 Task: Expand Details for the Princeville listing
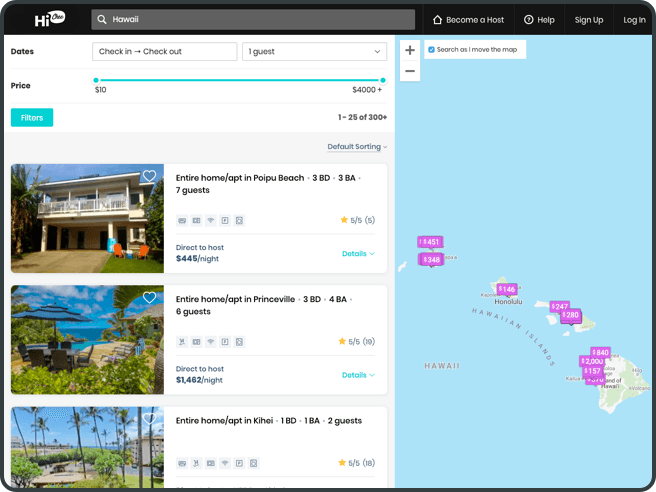tap(358, 375)
